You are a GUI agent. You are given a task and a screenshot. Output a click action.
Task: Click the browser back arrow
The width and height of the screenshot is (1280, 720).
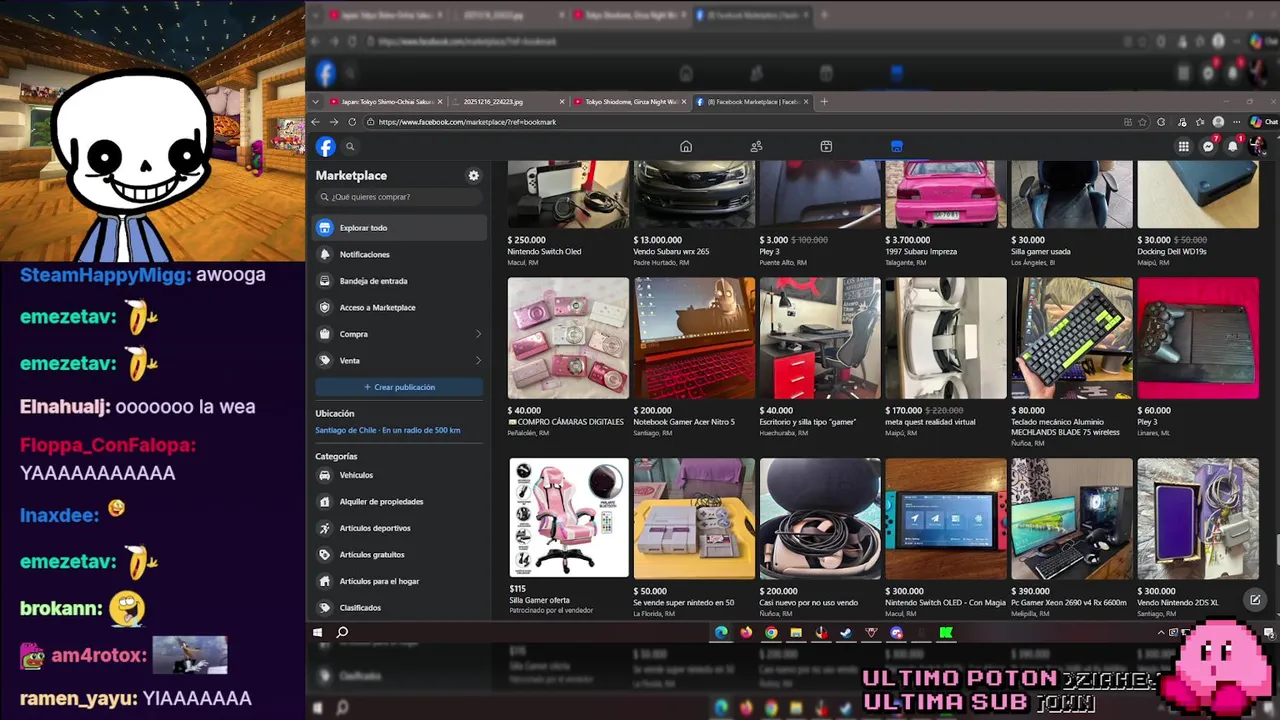click(316, 122)
